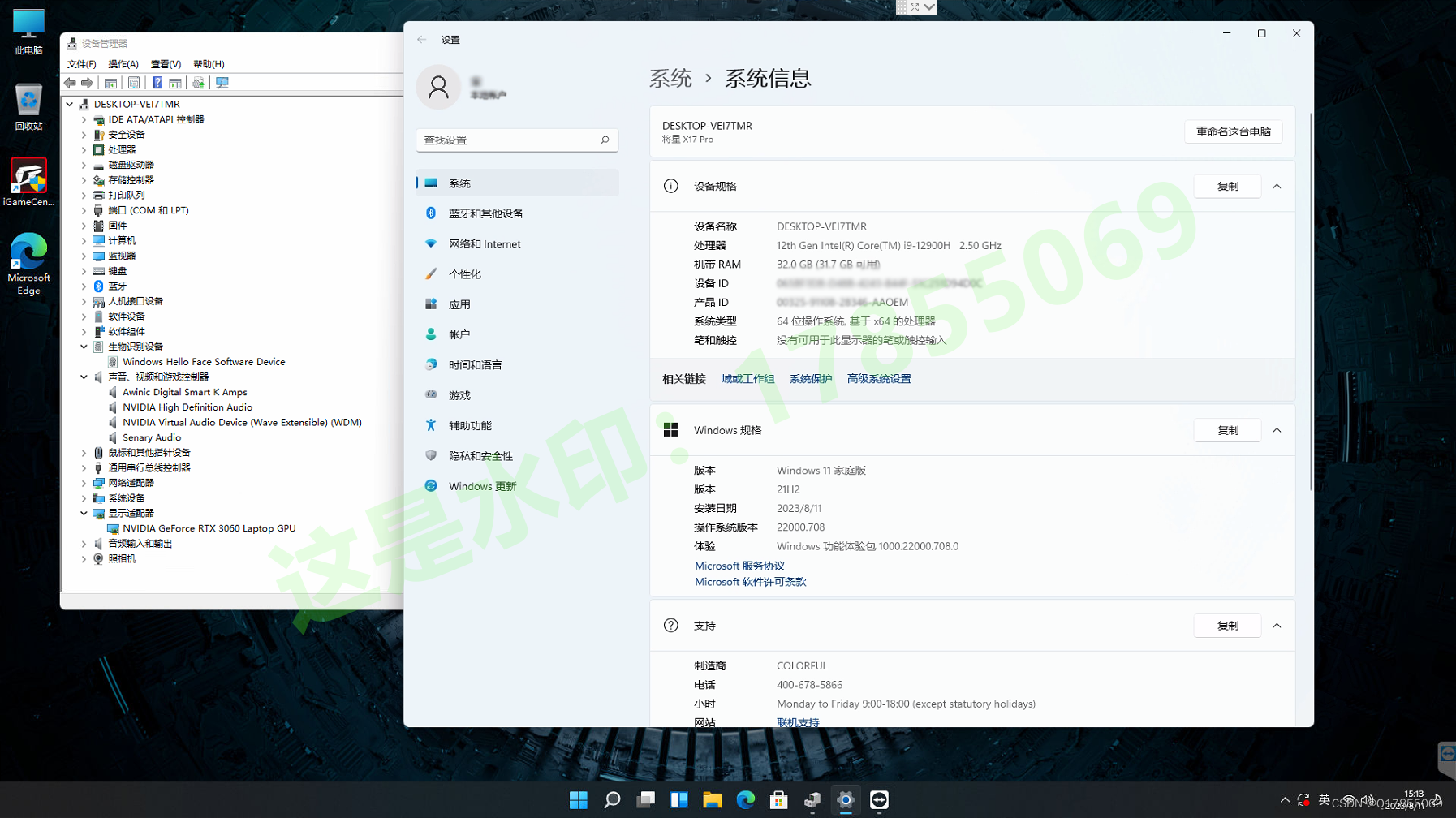
Task: Open 操作(A) menu in Device Manager
Action: [x=123, y=64]
